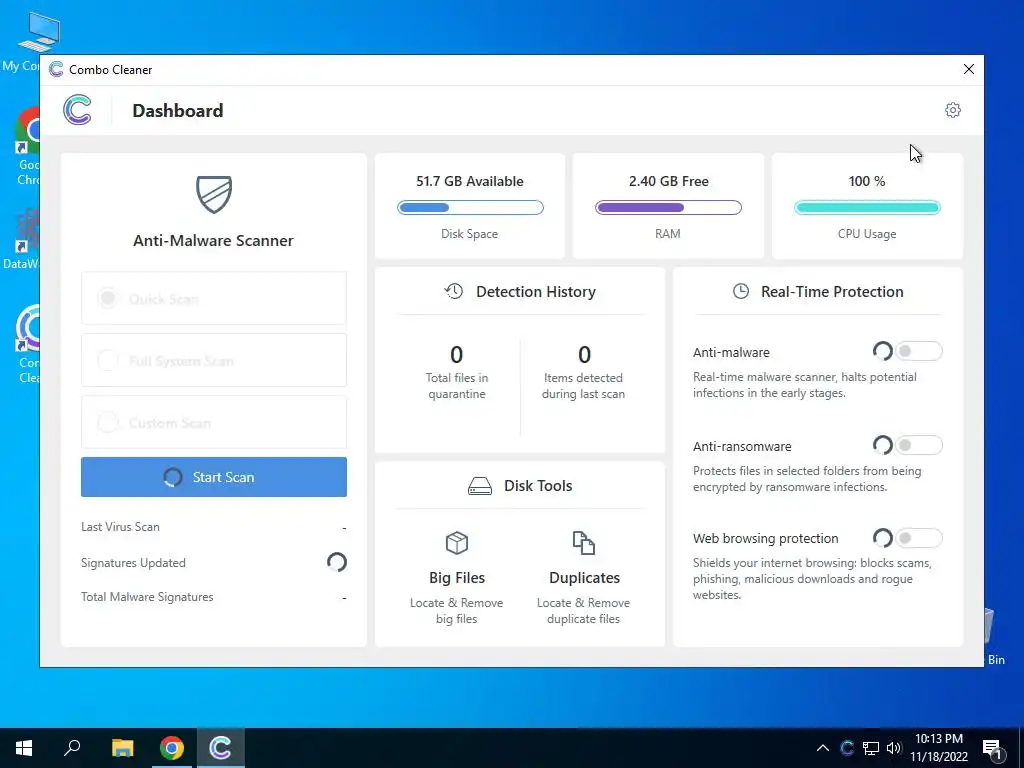Open settings via the gear icon

953,110
